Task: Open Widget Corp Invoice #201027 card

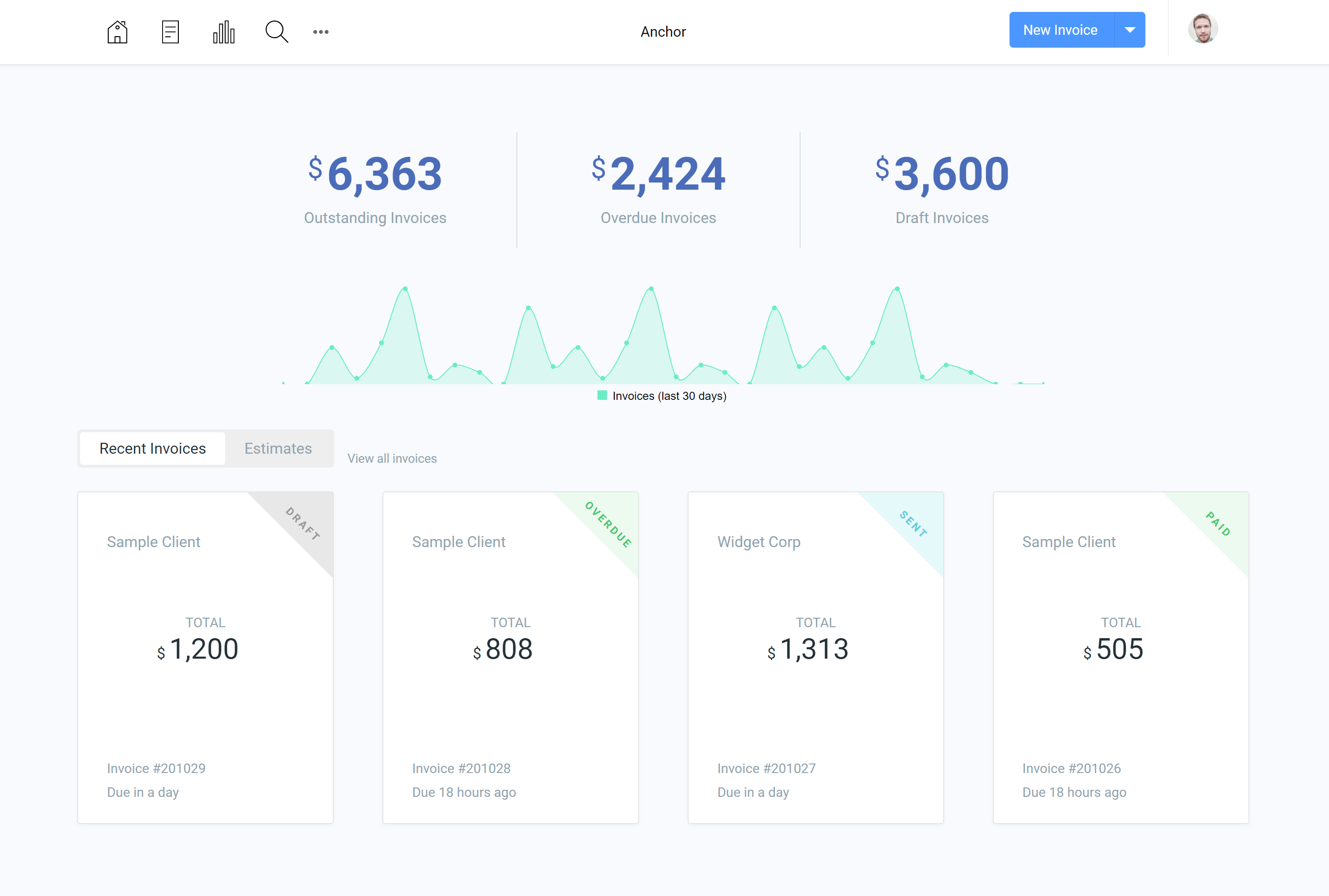Action: click(x=816, y=657)
